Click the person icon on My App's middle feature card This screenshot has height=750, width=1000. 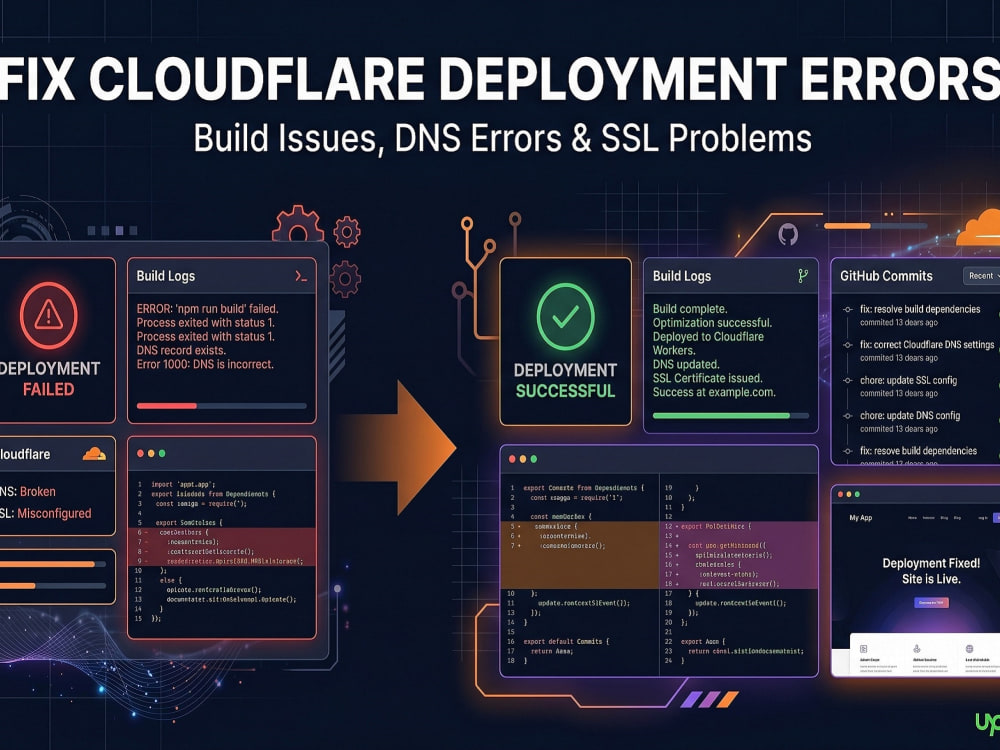click(916, 649)
